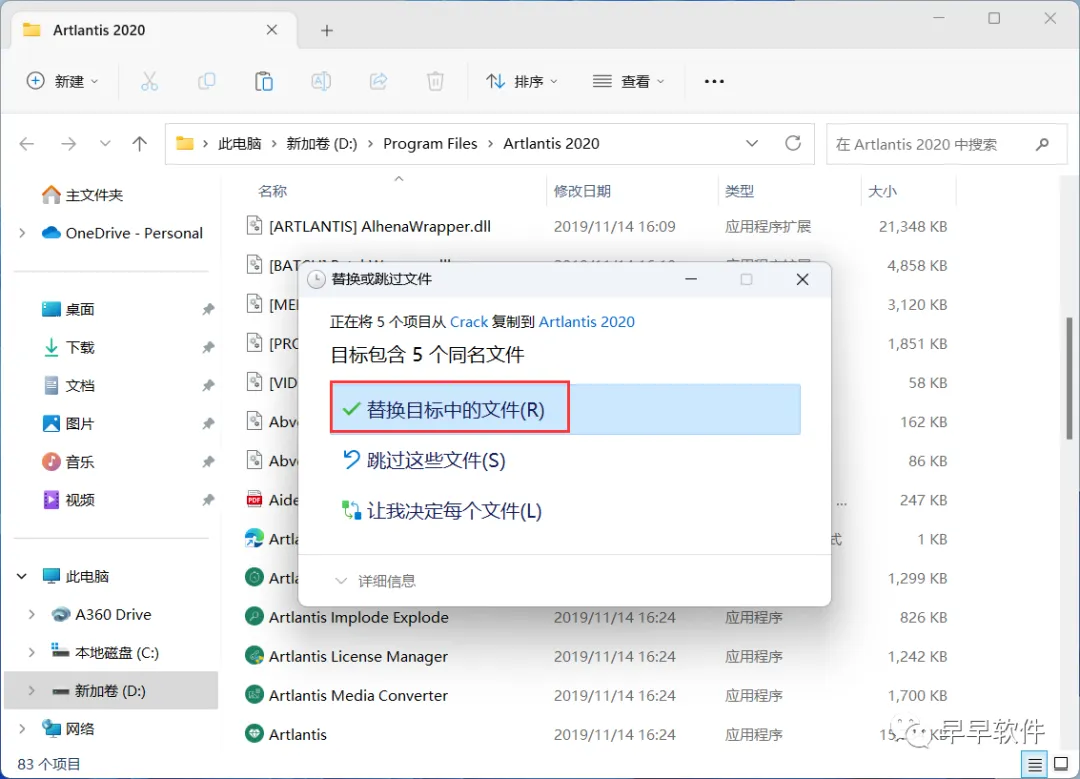Click the Crack source link in dialog

[x=469, y=322]
